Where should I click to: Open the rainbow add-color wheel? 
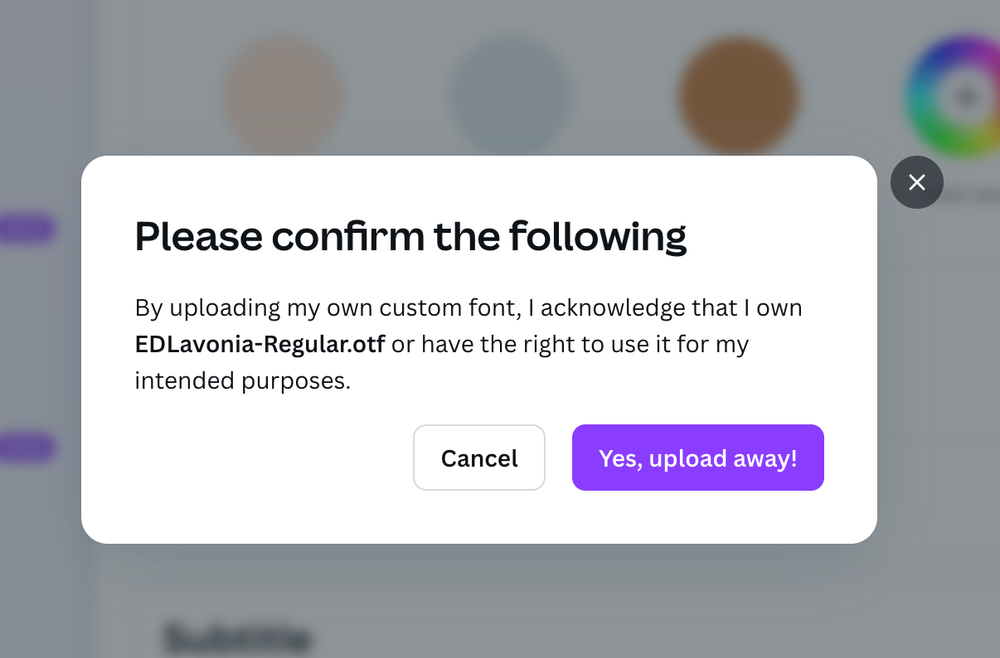tap(955, 96)
